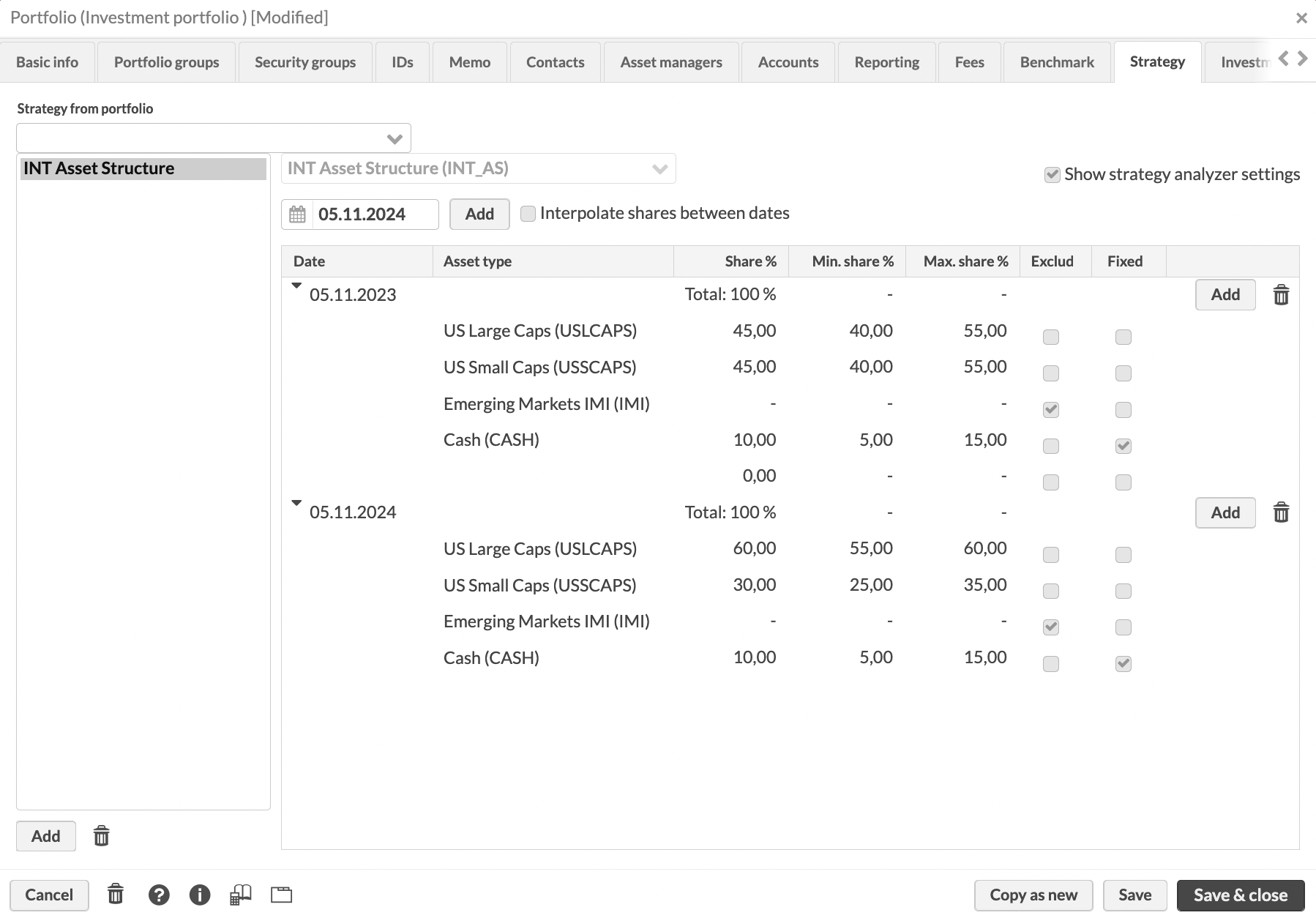Image resolution: width=1316 pixels, height=918 pixels.
Task: Open the help question mark icon
Action: [x=159, y=895]
